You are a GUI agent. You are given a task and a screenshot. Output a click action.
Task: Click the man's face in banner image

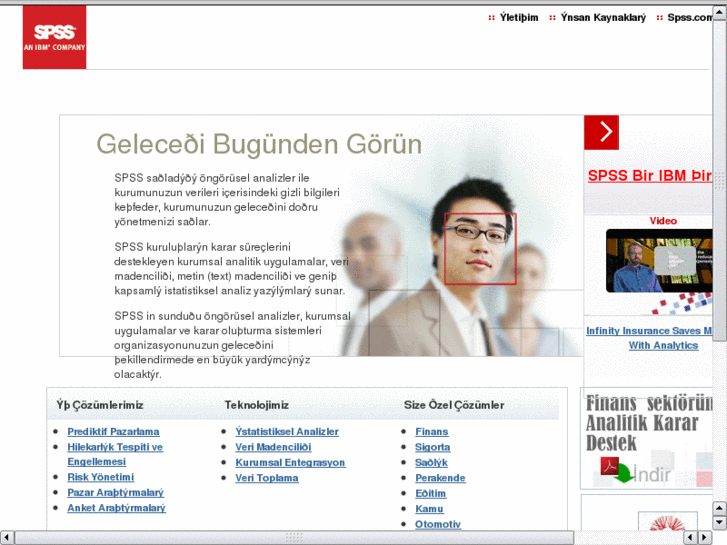click(x=480, y=248)
